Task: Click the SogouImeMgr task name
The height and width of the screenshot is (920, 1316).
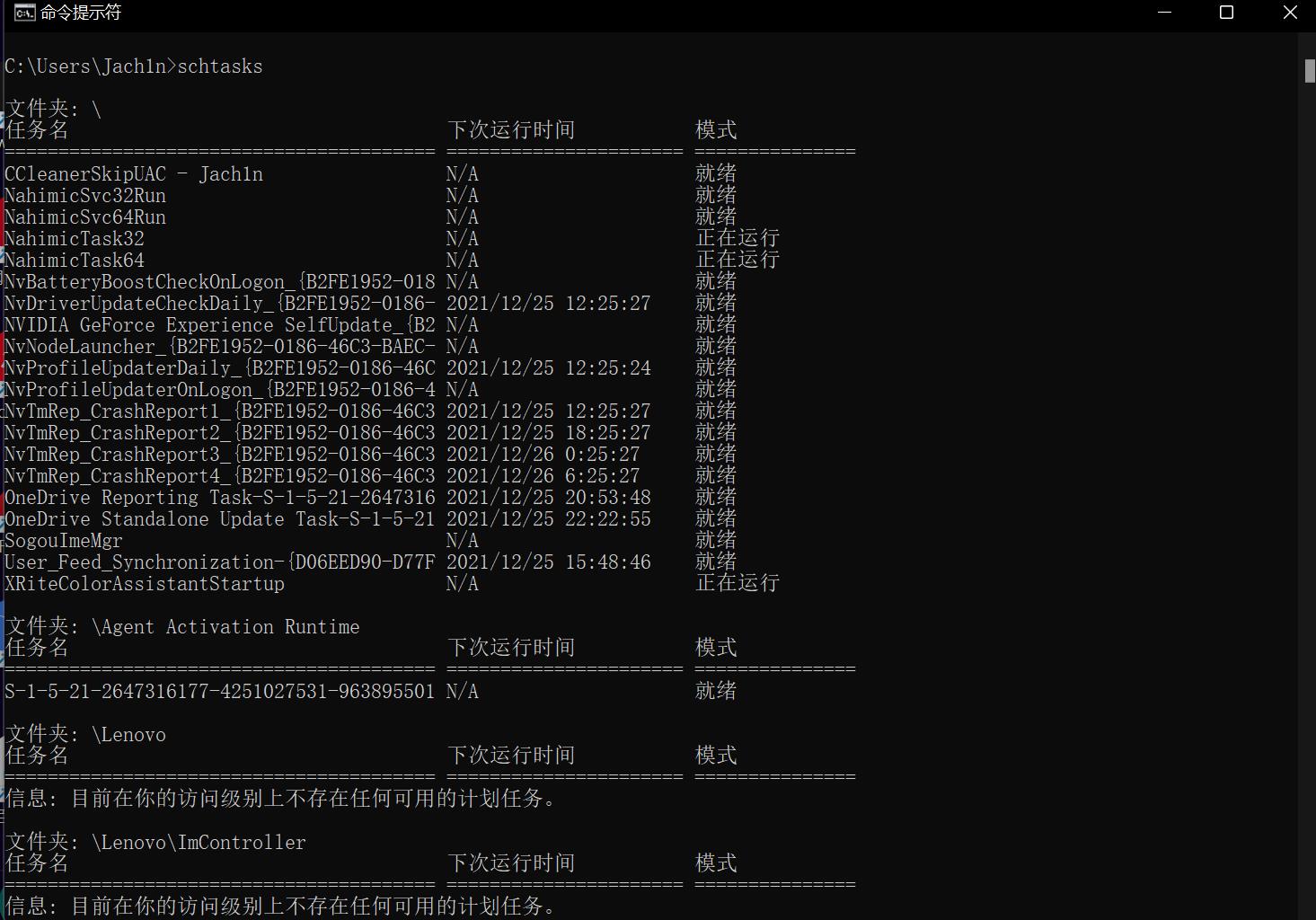Action: pyautogui.click(x=64, y=540)
